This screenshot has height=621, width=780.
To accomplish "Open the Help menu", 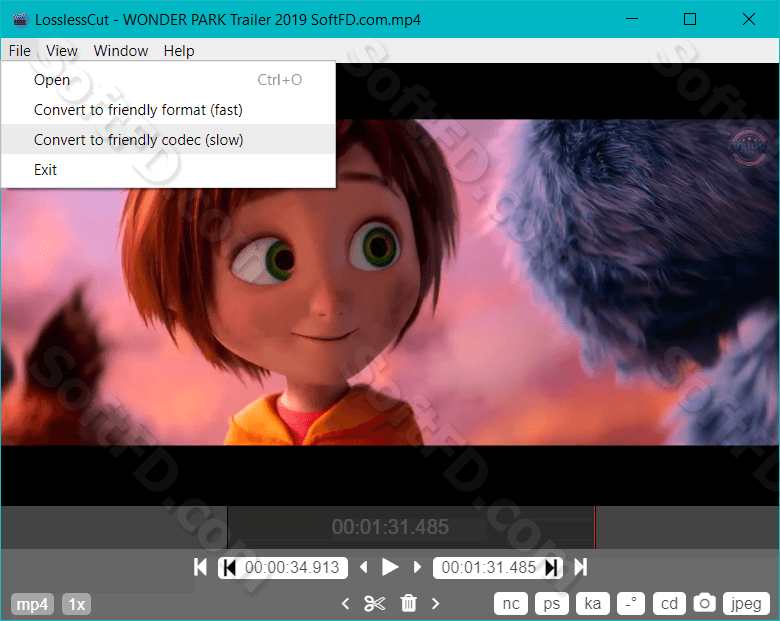I will pyautogui.click(x=179, y=51).
